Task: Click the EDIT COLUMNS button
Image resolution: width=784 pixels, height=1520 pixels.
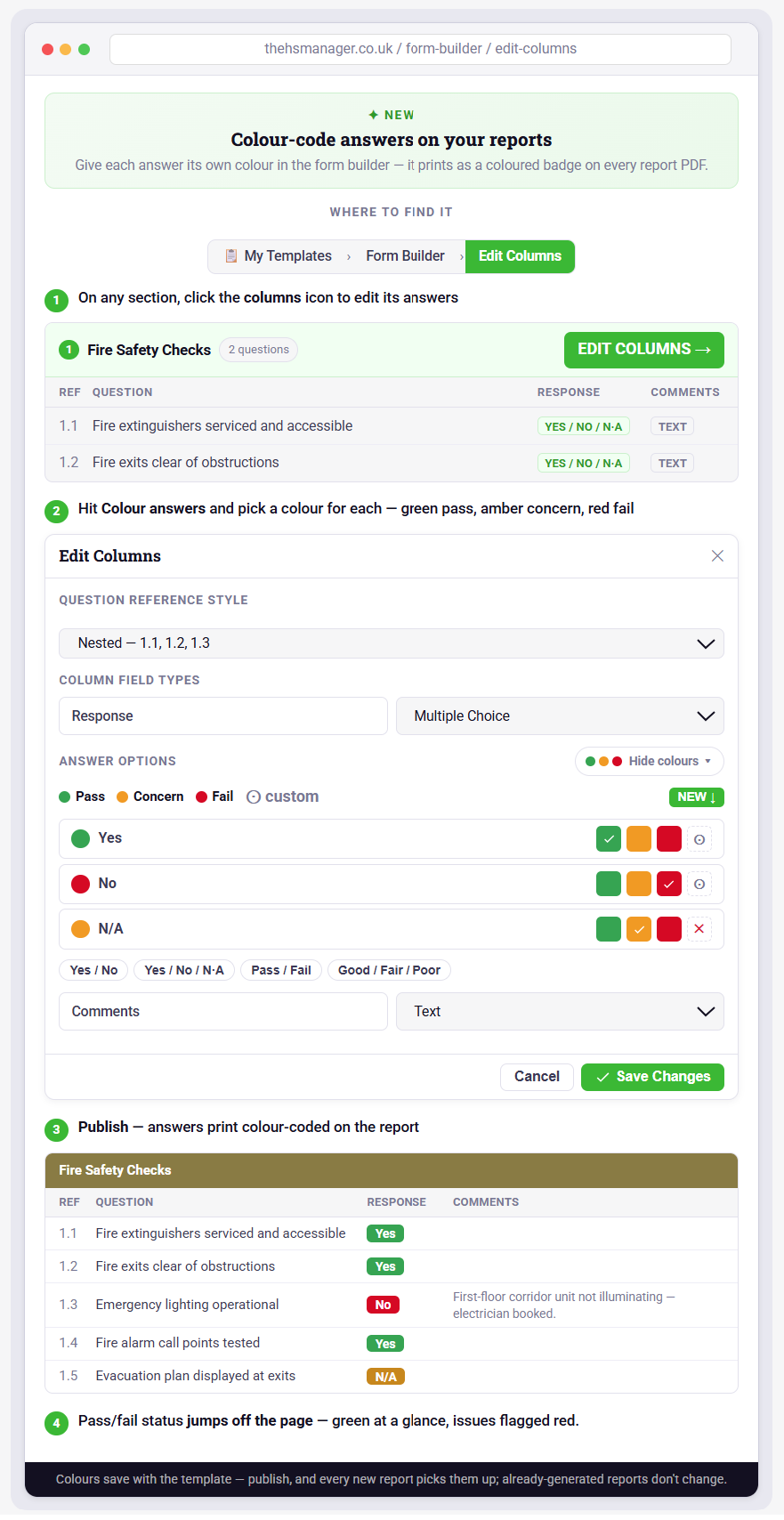Action: click(x=644, y=350)
